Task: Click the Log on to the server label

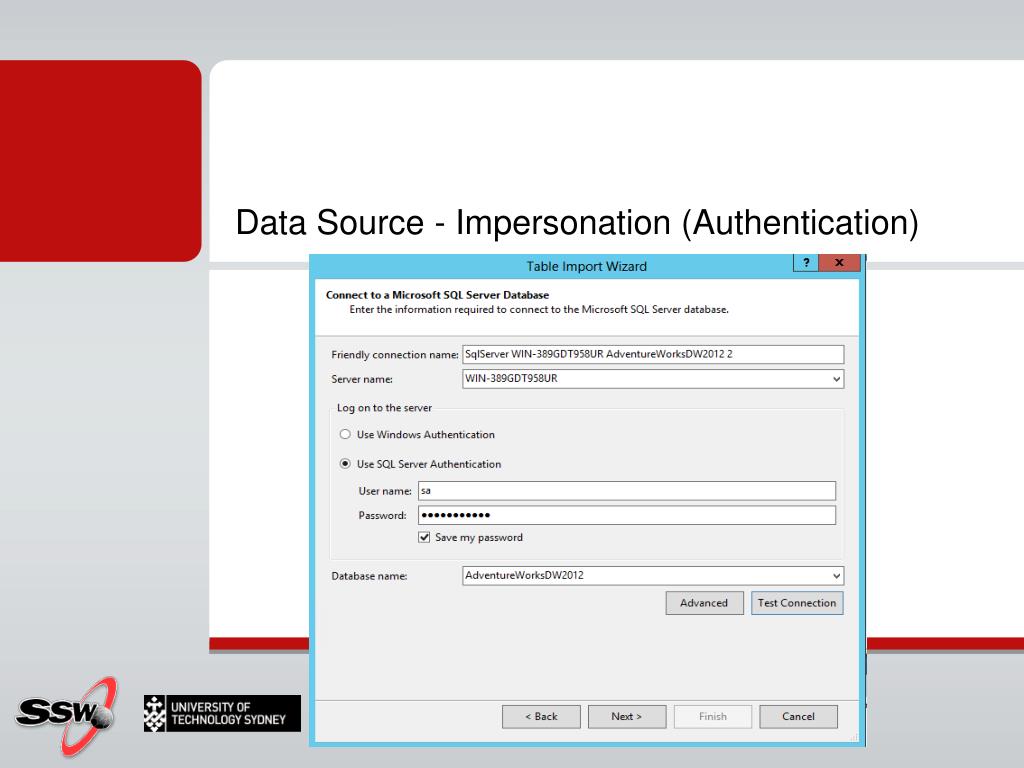Action: click(384, 408)
